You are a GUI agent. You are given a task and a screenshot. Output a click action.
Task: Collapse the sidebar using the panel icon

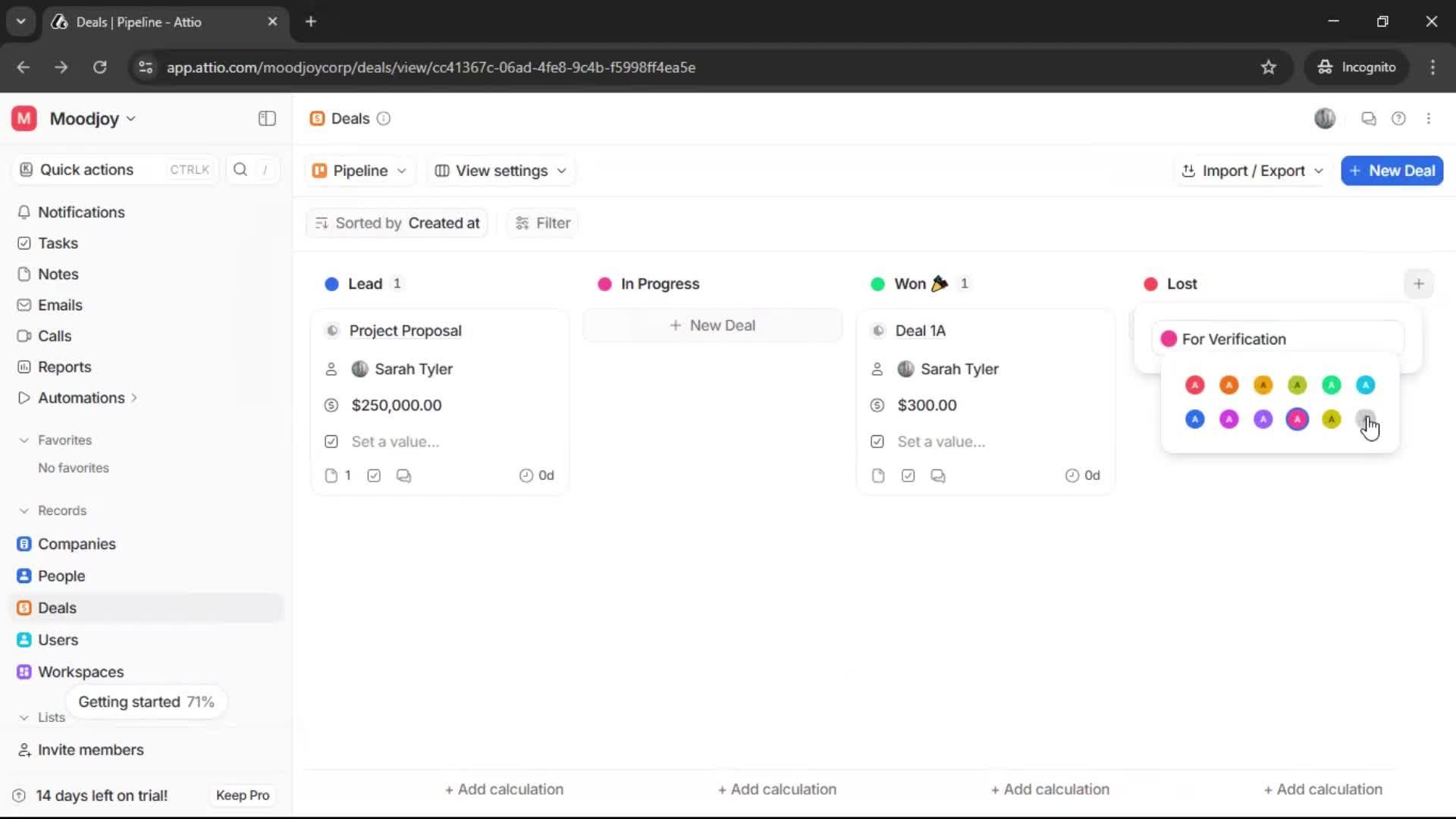click(266, 118)
